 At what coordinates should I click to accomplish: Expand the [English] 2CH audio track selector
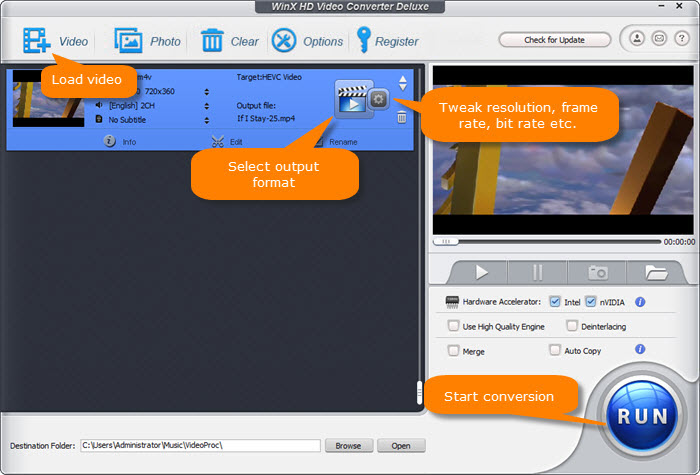pos(206,106)
